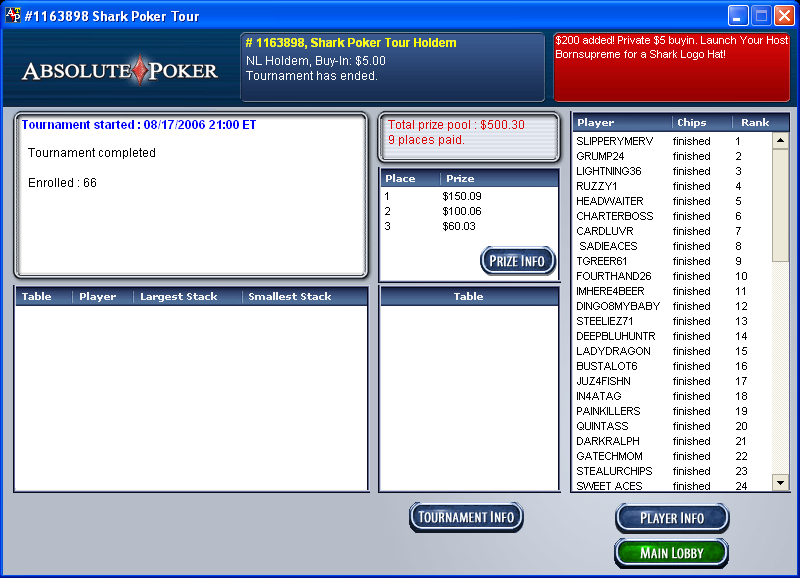Select player STEALURCHIPS
The height and width of the screenshot is (578, 800).
coord(672,471)
